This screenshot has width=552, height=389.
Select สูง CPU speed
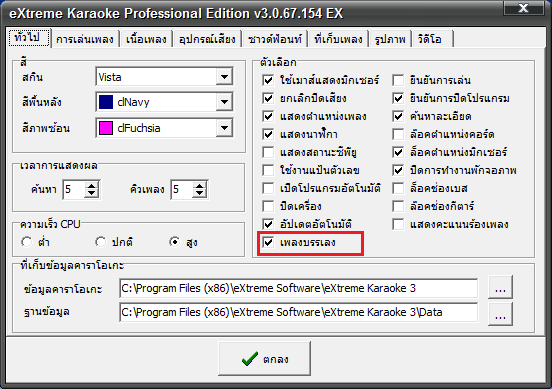pyautogui.click(x=175, y=242)
